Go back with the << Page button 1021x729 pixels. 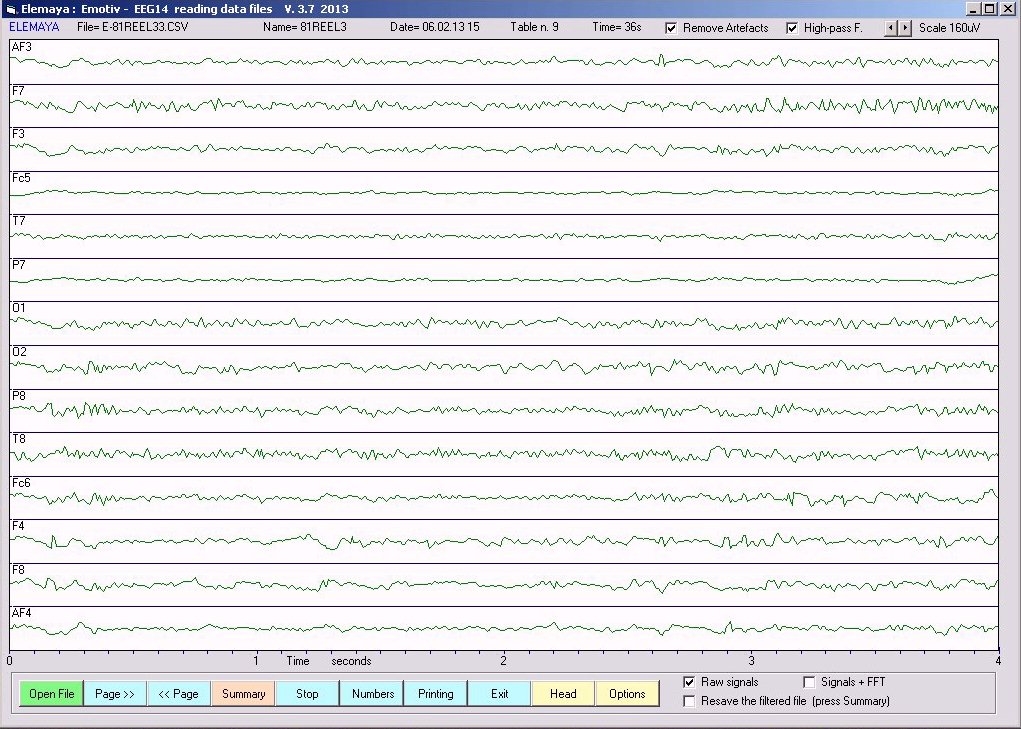point(179,694)
